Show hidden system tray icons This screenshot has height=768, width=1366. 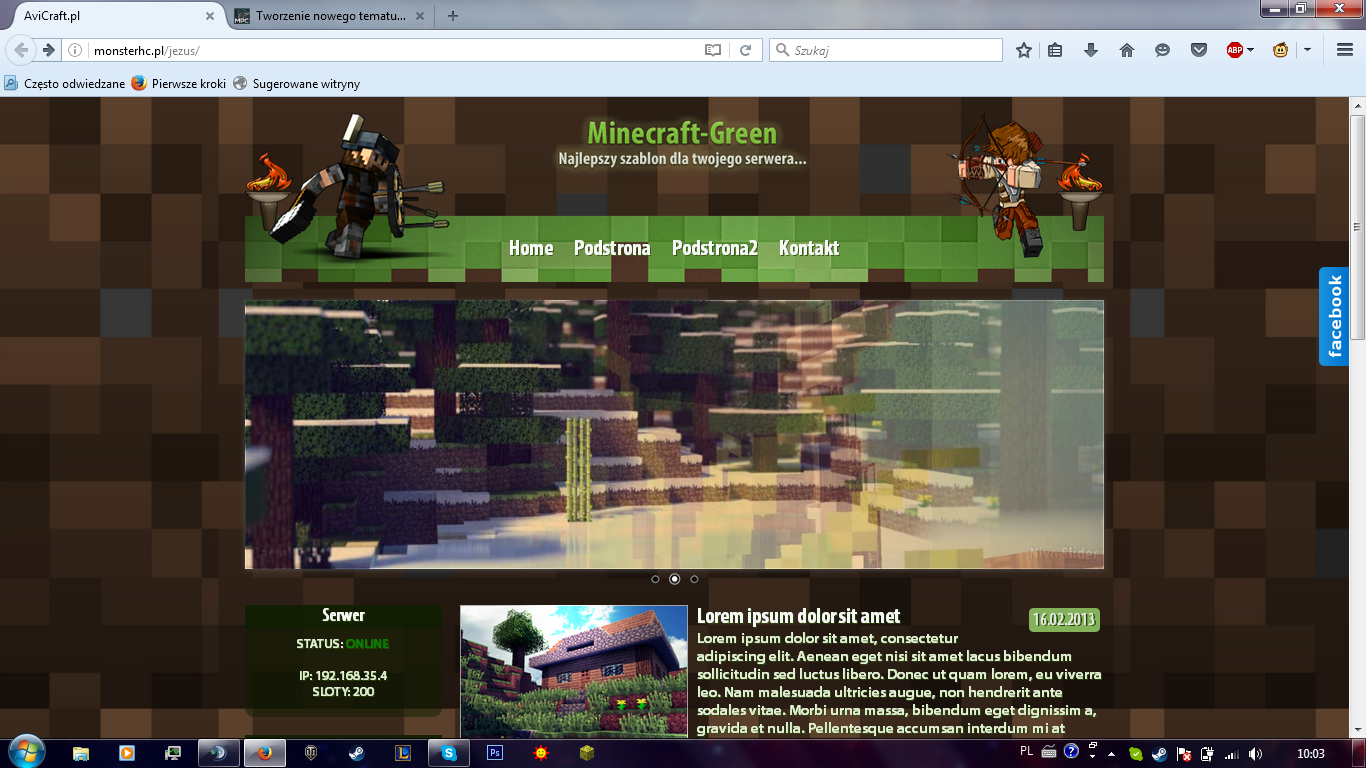tap(1111, 754)
